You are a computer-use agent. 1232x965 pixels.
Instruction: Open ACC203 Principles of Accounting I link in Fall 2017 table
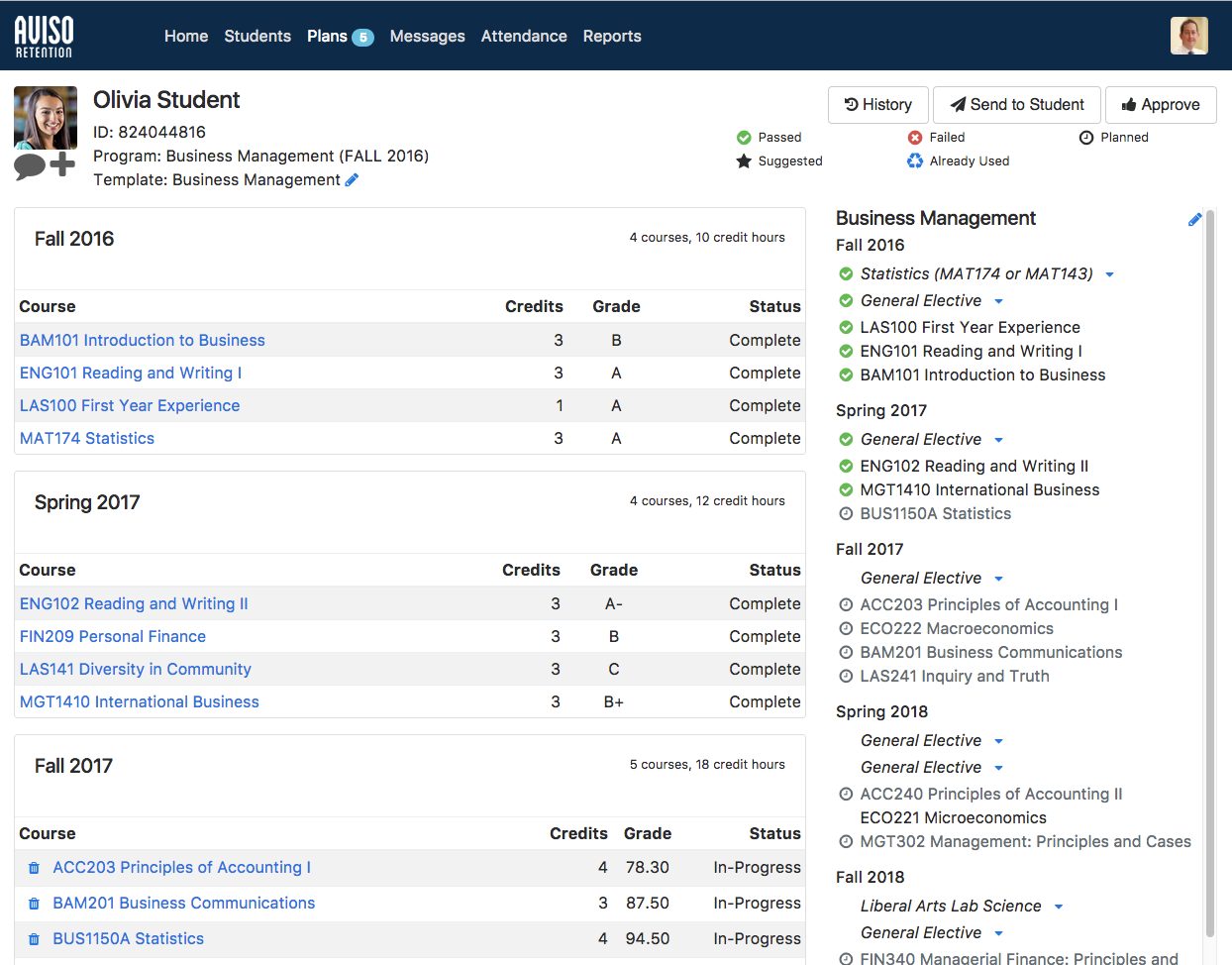click(x=182, y=867)
